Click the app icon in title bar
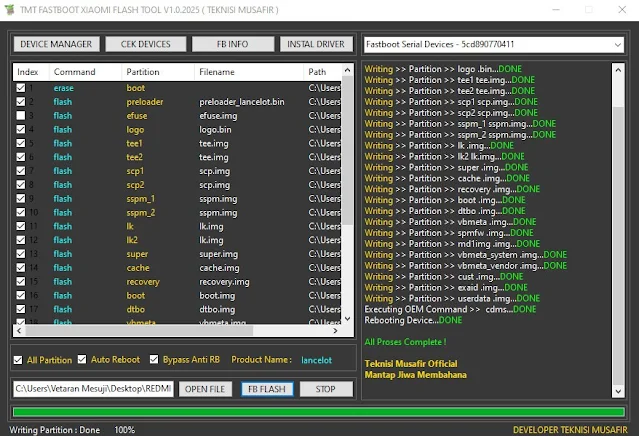The width and height of the screenshot is (639, 436). (9, 9)
